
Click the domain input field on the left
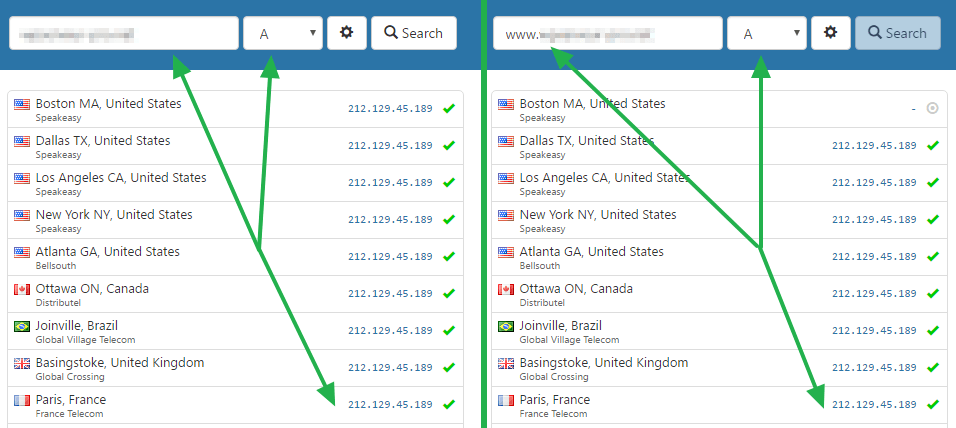(x=123, y=33)
